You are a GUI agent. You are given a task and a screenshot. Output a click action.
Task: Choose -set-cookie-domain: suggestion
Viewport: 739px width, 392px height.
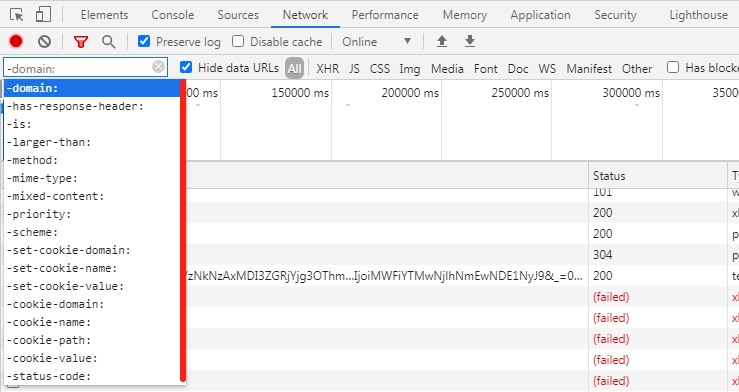92,250
